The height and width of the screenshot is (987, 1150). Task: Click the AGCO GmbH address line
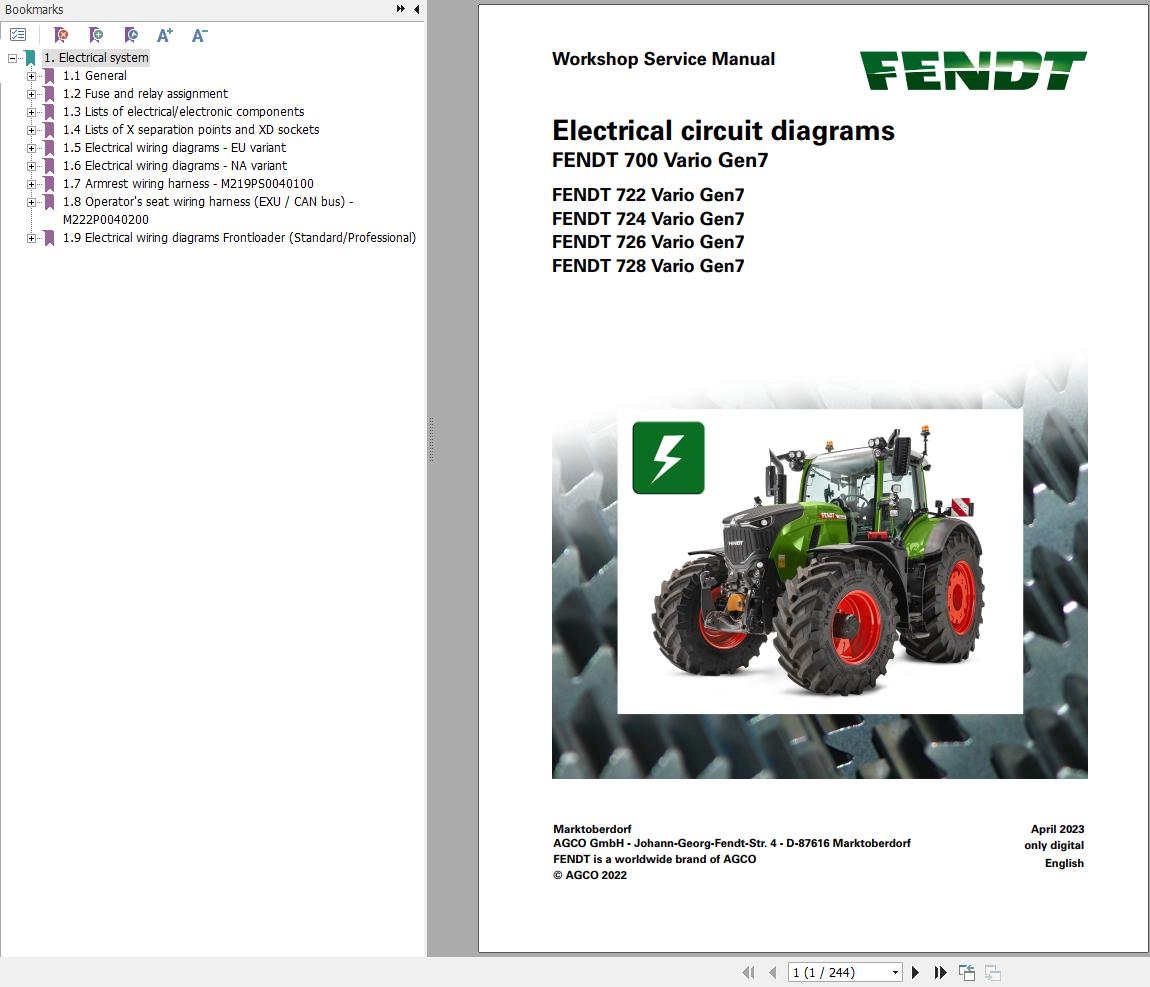tap(731, 843)
